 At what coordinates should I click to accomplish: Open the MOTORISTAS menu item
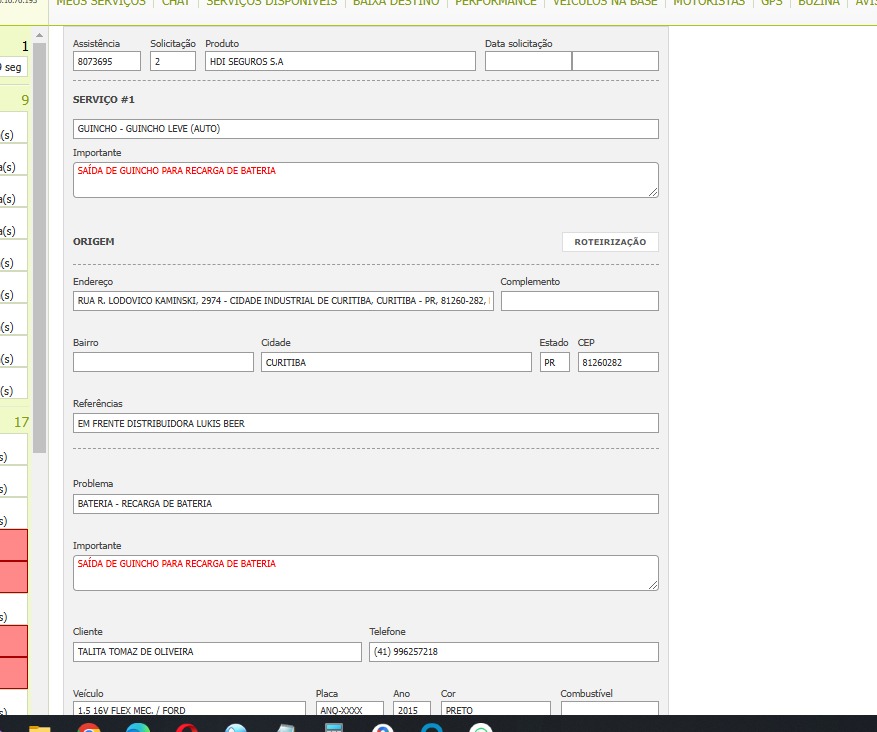[709, 3]
